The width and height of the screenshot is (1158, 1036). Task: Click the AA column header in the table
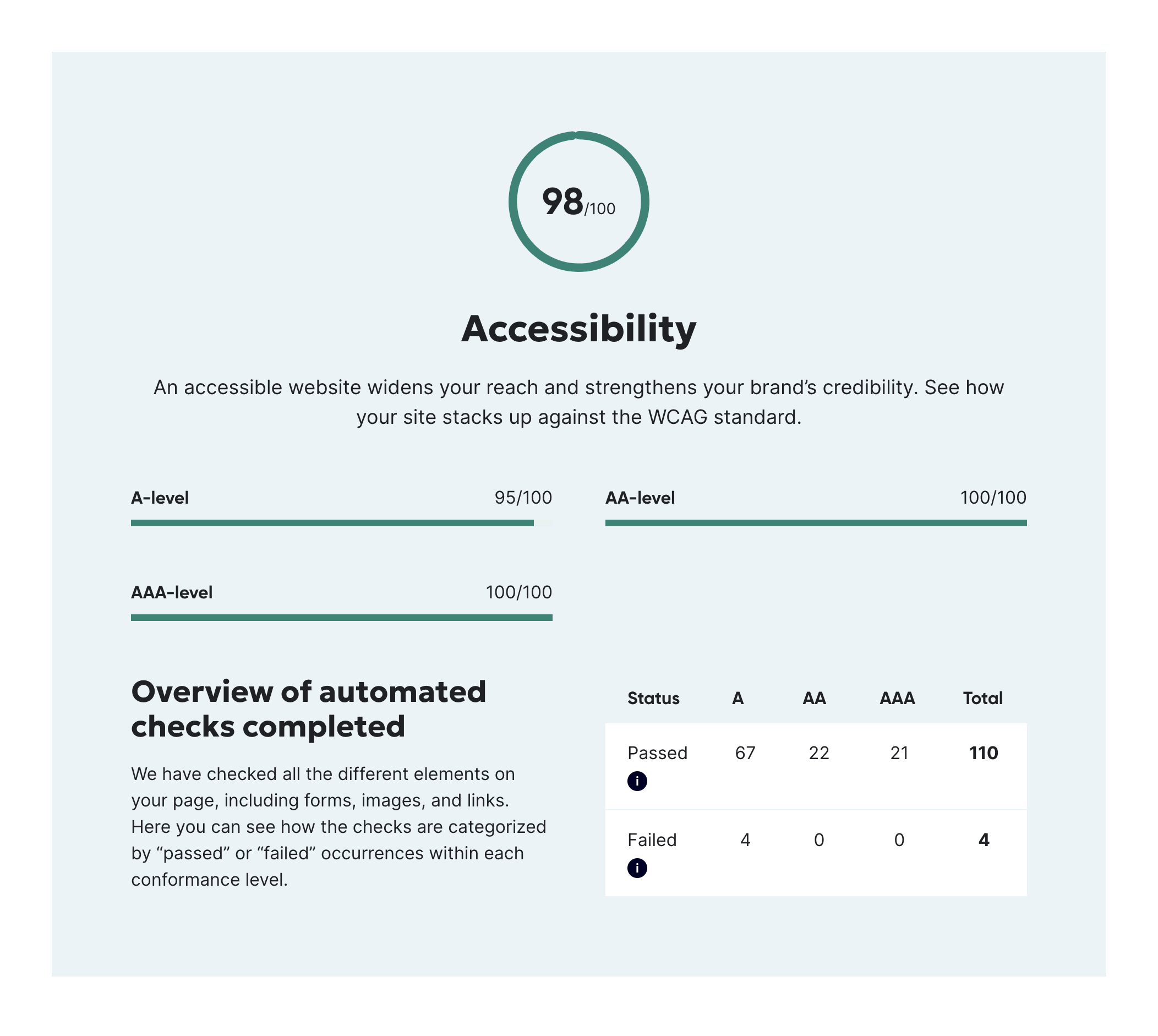pyautogui.click(x=813, y=698)
